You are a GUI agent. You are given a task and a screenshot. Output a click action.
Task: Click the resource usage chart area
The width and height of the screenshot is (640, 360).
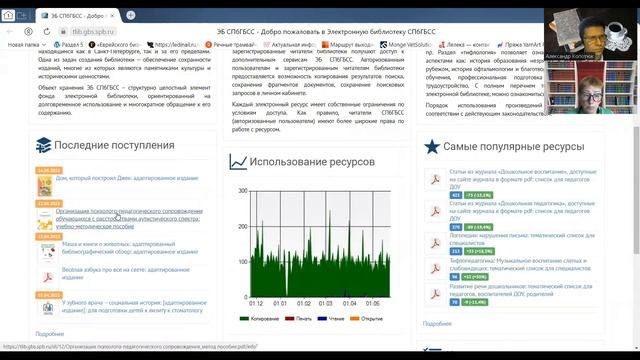[x=320, y=244]
